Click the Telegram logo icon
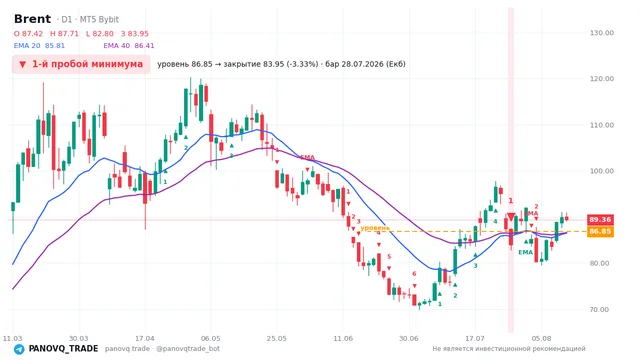This screenshot has height=360, width=640. point(19,349)
